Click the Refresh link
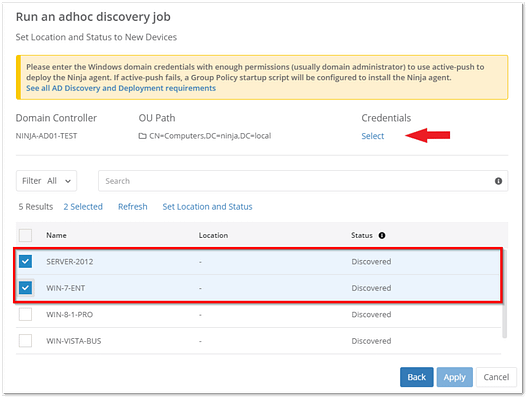This screenshot has height=398, width=527. [x=132, y=207]
